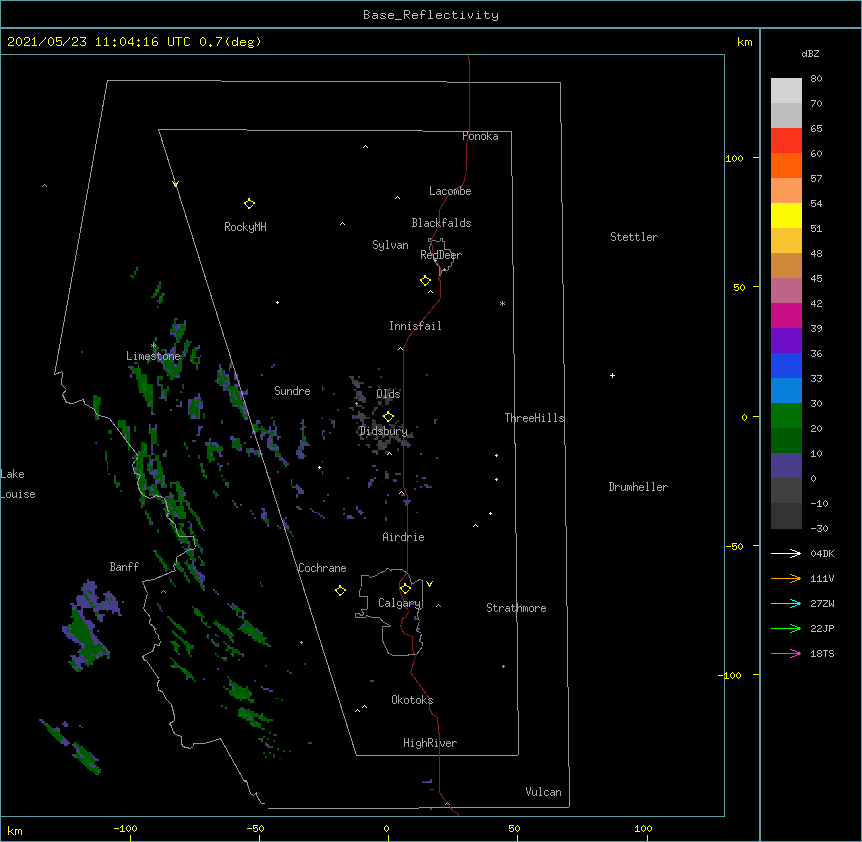
Task: Pick the slate 10-0 dBZ color swatch
Action: (x=786, y=466)
